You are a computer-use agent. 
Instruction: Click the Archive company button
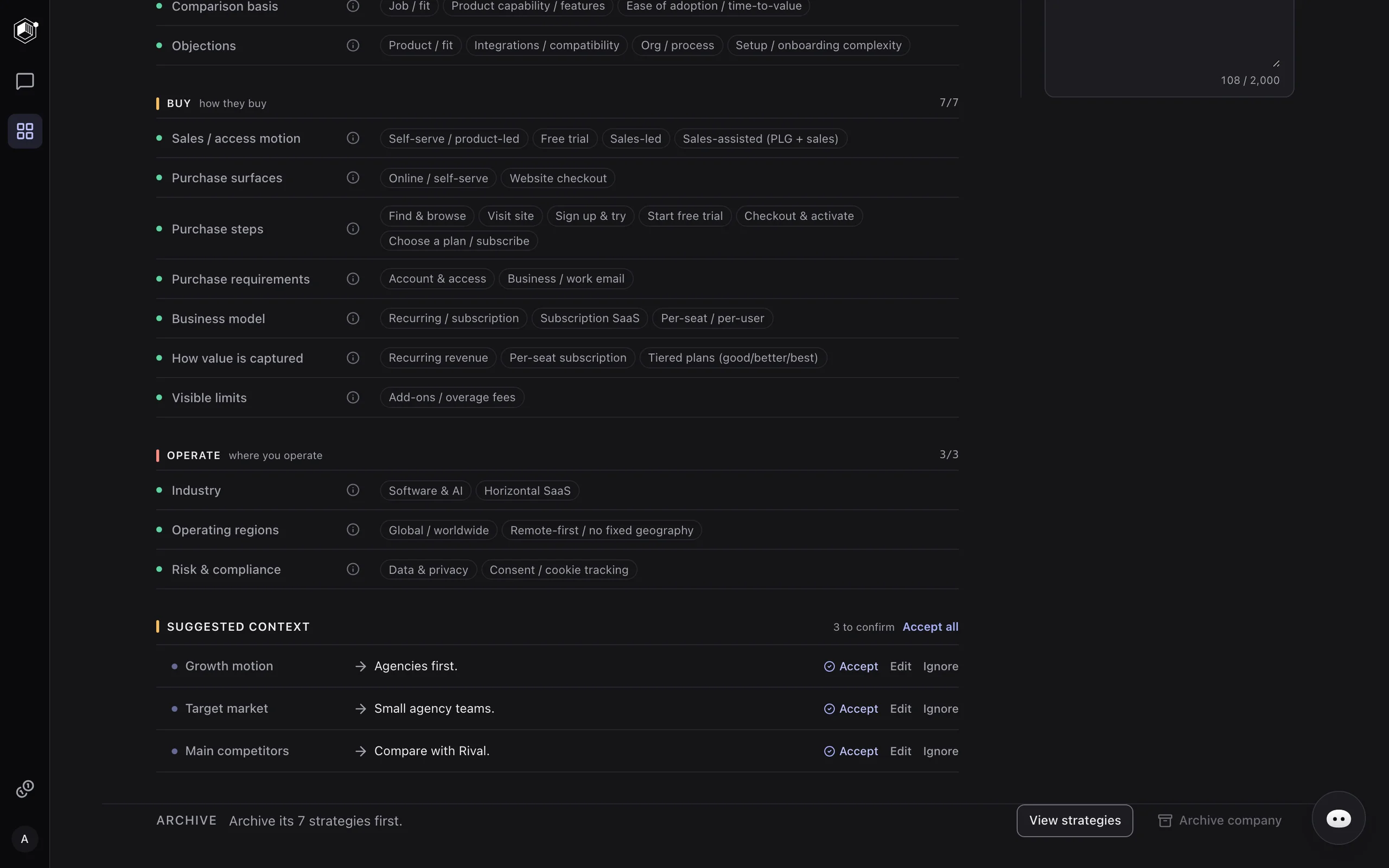pos(1220,821)
